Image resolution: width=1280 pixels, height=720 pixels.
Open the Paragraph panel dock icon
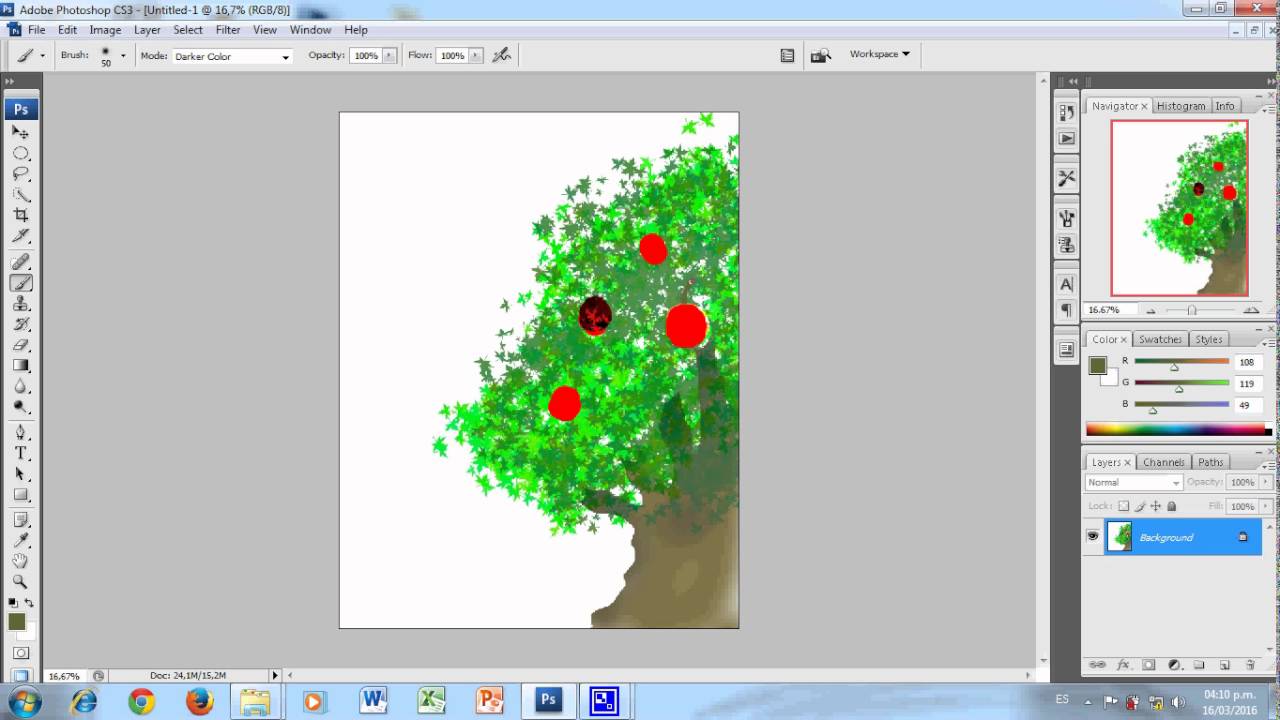(1067, 310)
